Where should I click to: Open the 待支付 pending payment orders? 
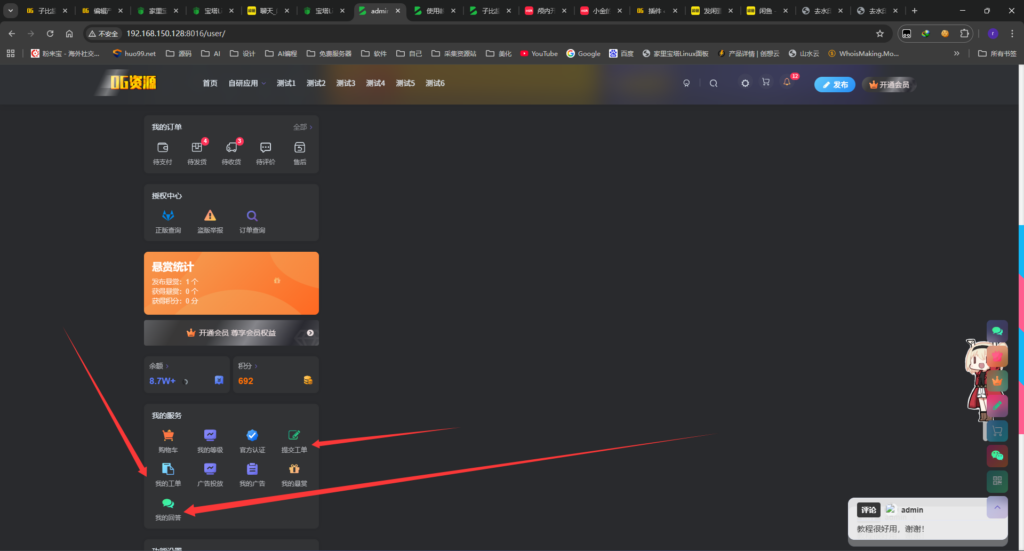click(x=162, y=151)
